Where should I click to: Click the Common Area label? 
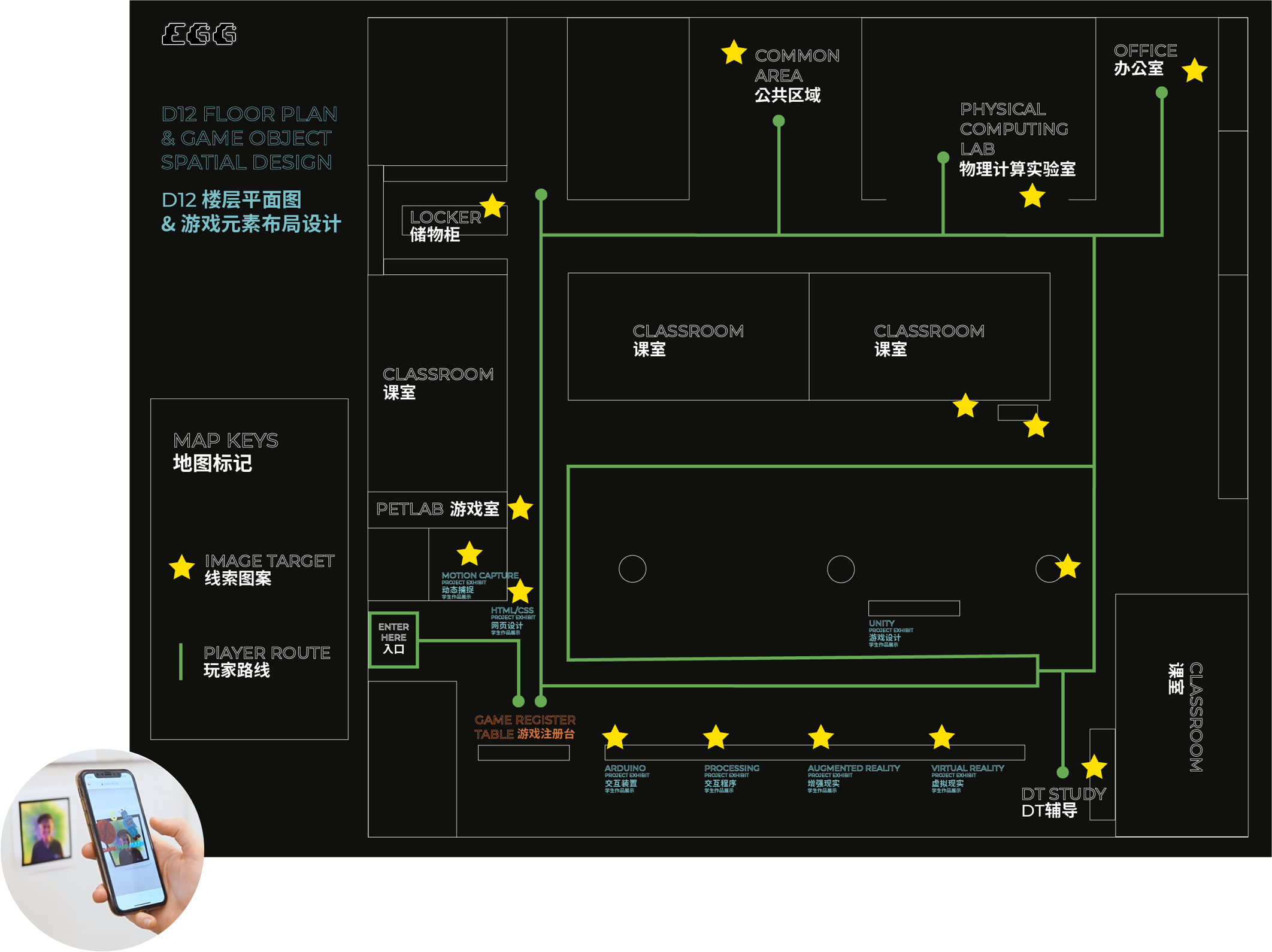point(796,75)
